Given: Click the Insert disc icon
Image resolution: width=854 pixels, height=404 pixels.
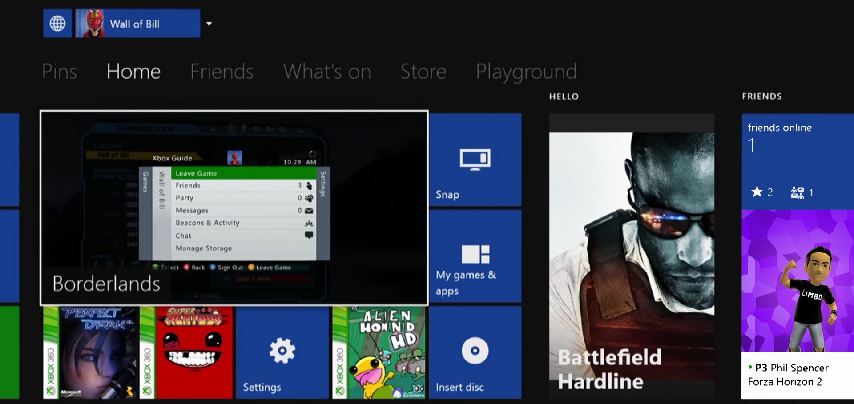Looking at the screenshot, I should [x=475, y=351].
